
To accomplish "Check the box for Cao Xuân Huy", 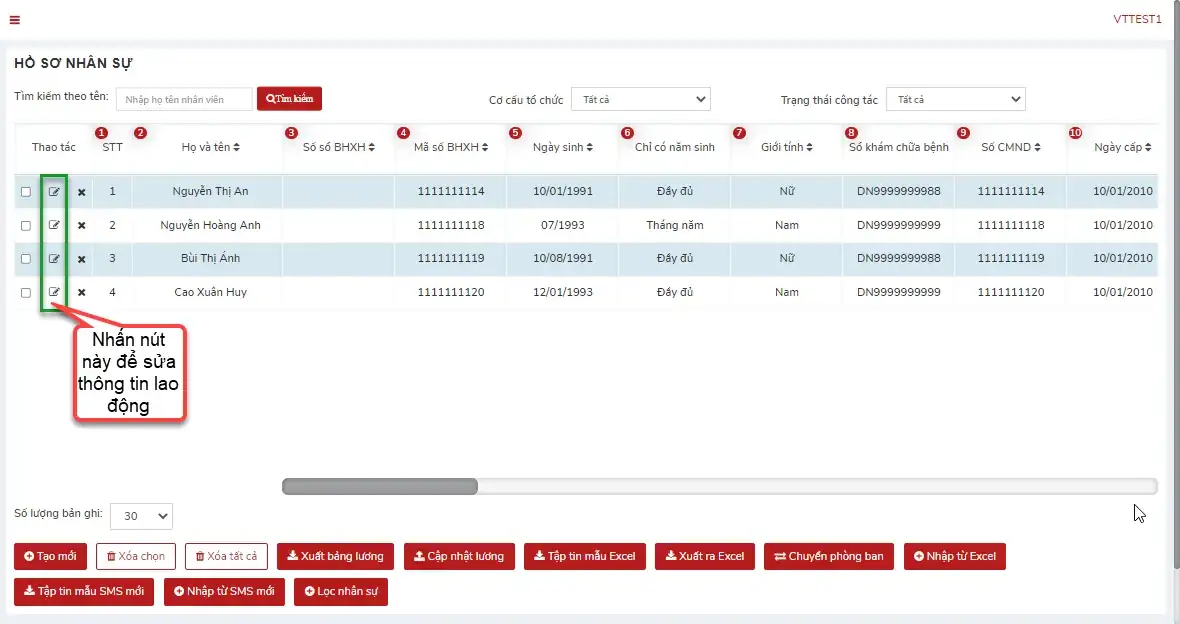I will point(26,293).
